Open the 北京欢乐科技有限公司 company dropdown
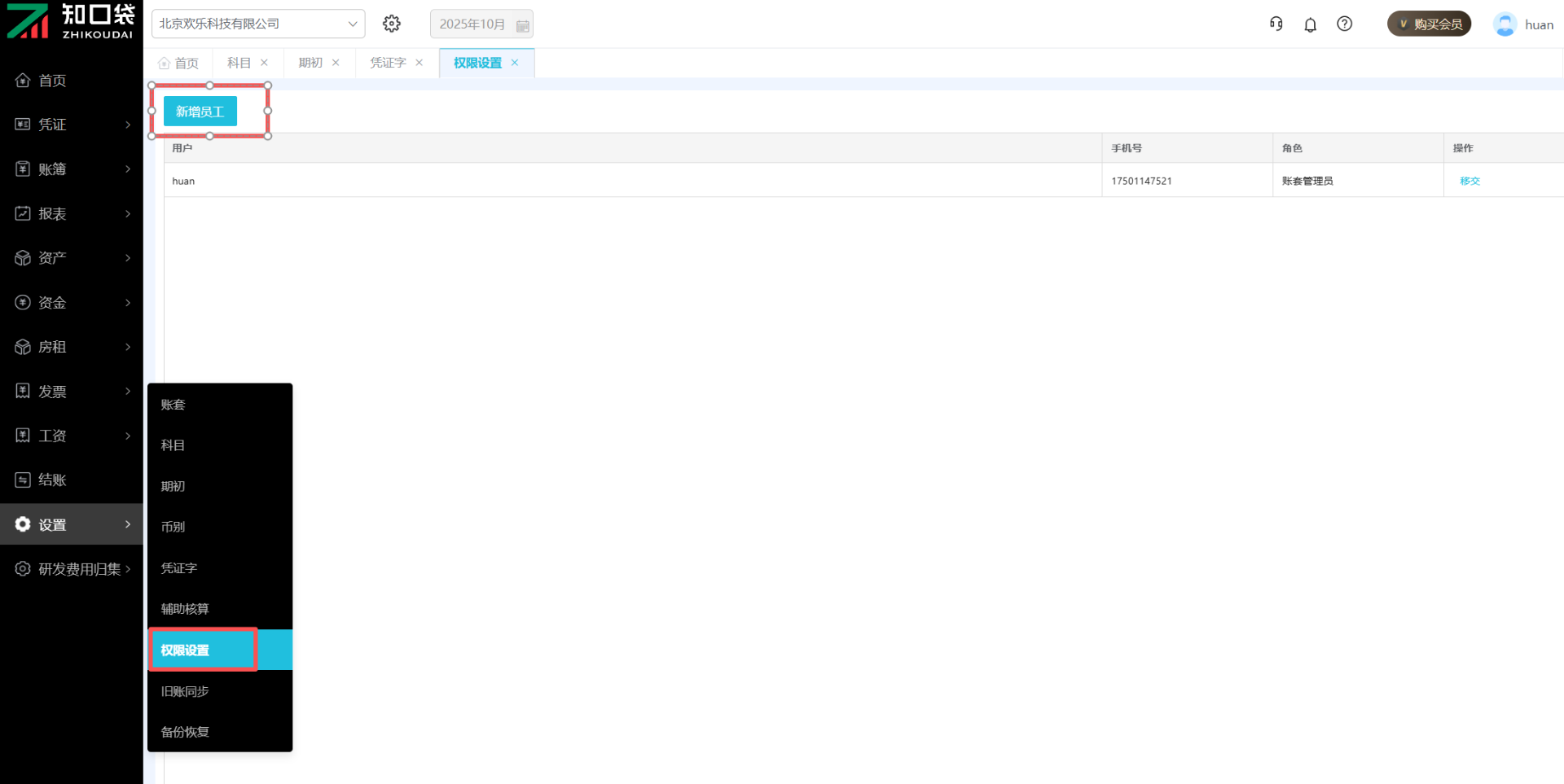Viewport: 1564px width, 784px height. (x=257, y=24)
